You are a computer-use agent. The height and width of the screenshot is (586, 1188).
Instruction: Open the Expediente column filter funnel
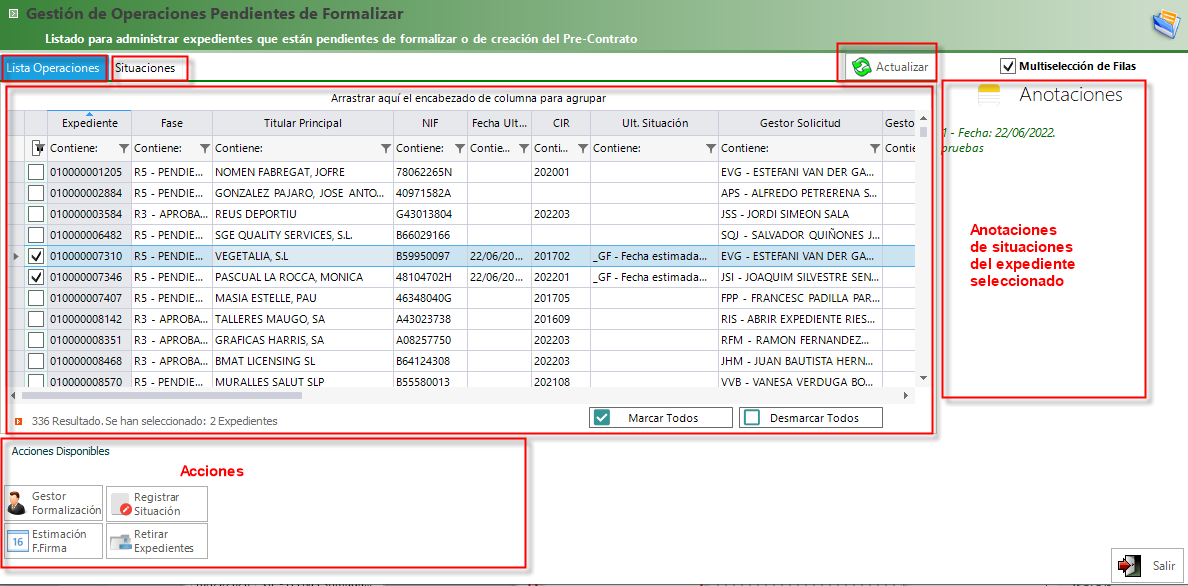point(123,148)
